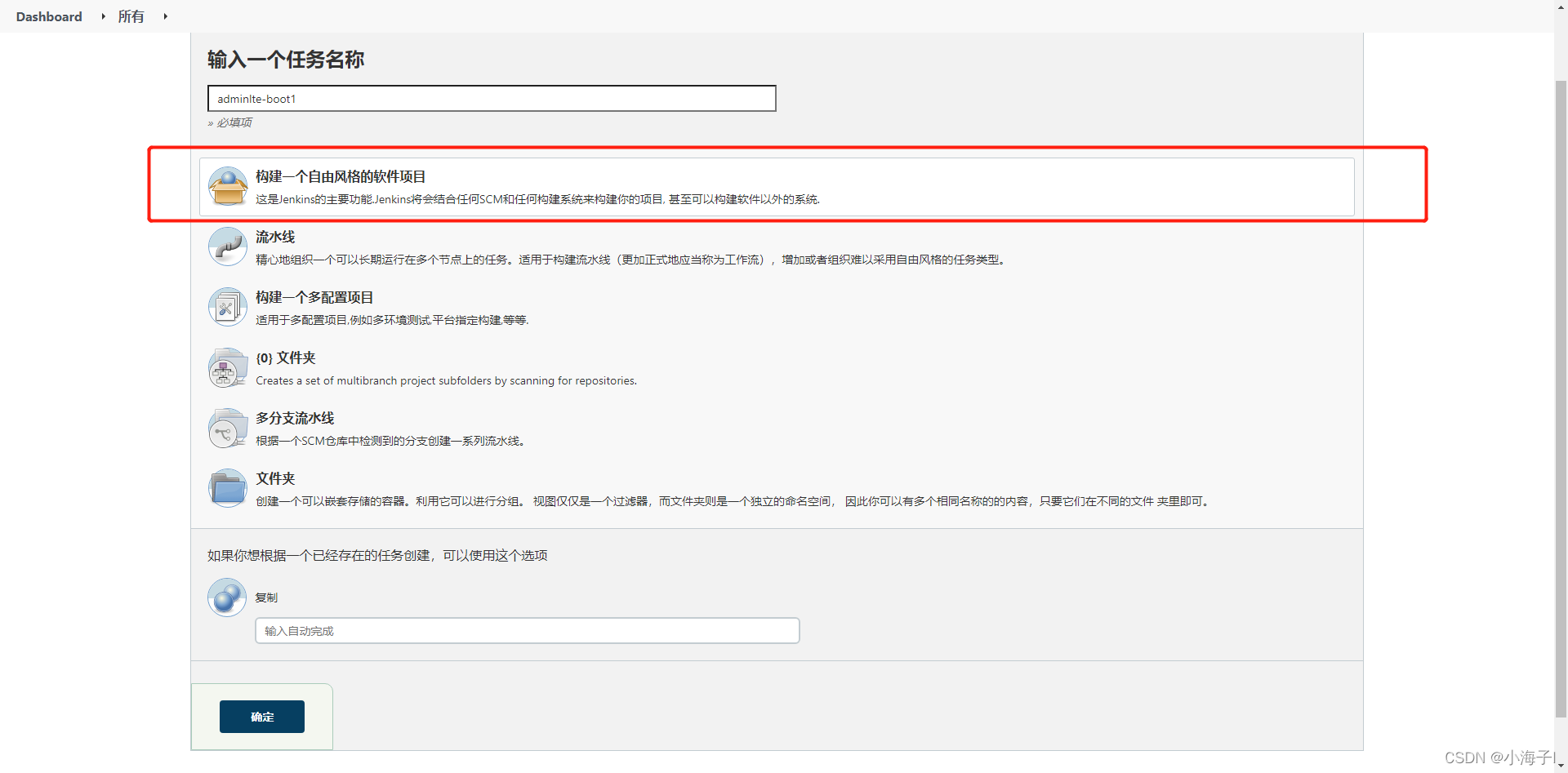This screenshot has width=1568, height=773.
Task: Select the 流水线 item title
Action: coord(275,237)
